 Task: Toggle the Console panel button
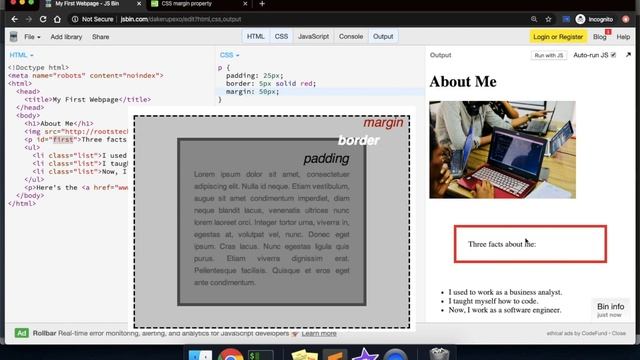point(351,36)
